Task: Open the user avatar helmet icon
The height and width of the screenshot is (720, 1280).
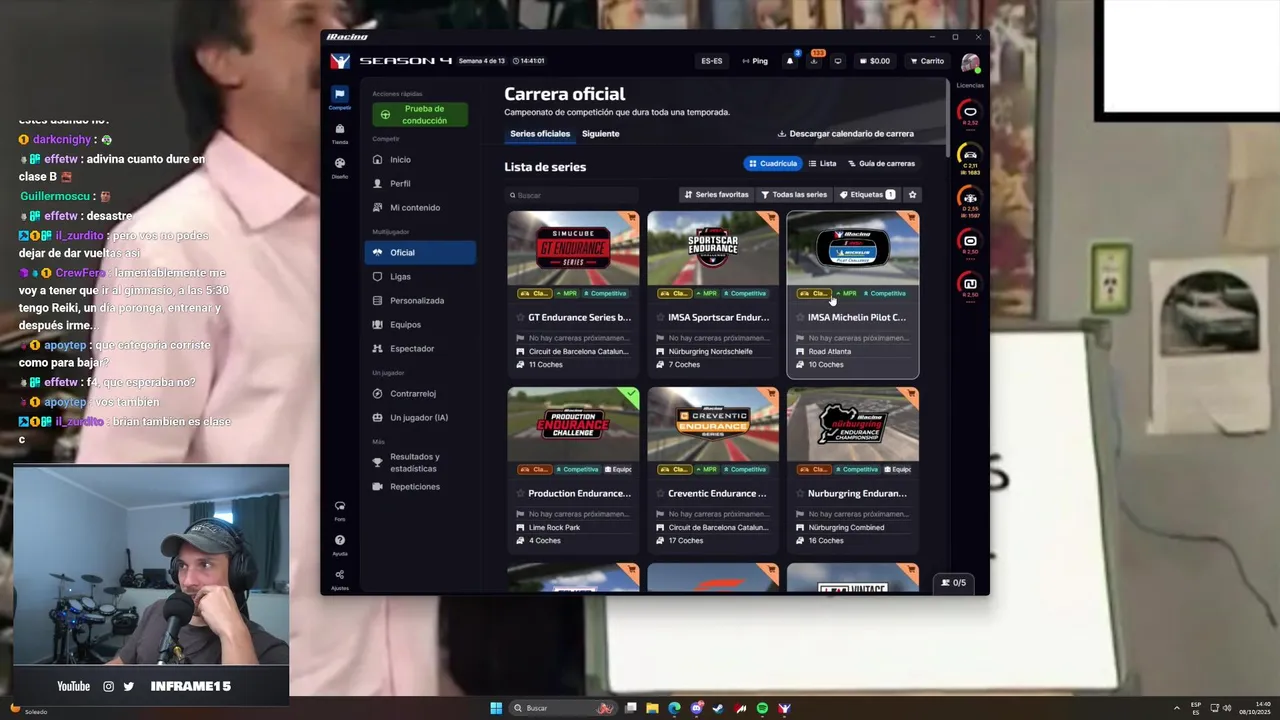Action: tap(970, 63)
